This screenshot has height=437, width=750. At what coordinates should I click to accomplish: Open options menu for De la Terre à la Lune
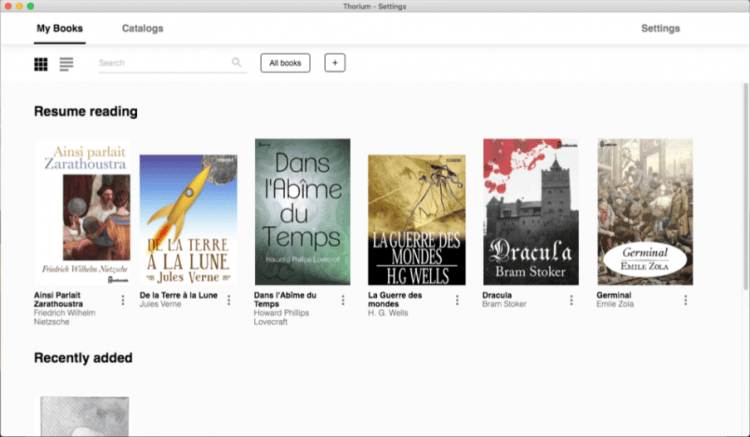pyautogui.click(x=228, y=300)
